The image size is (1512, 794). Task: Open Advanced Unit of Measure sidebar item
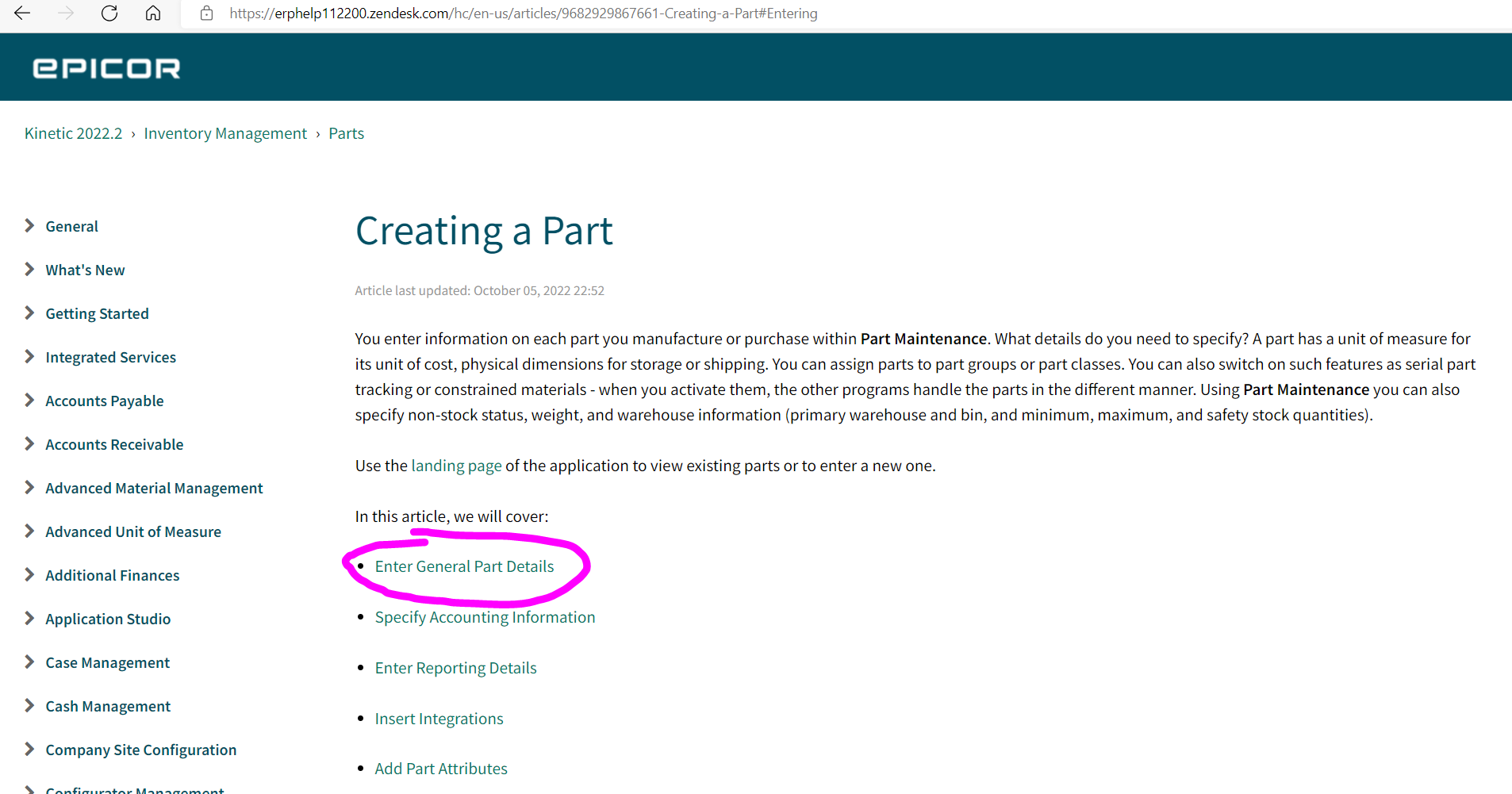pos(133,531)
